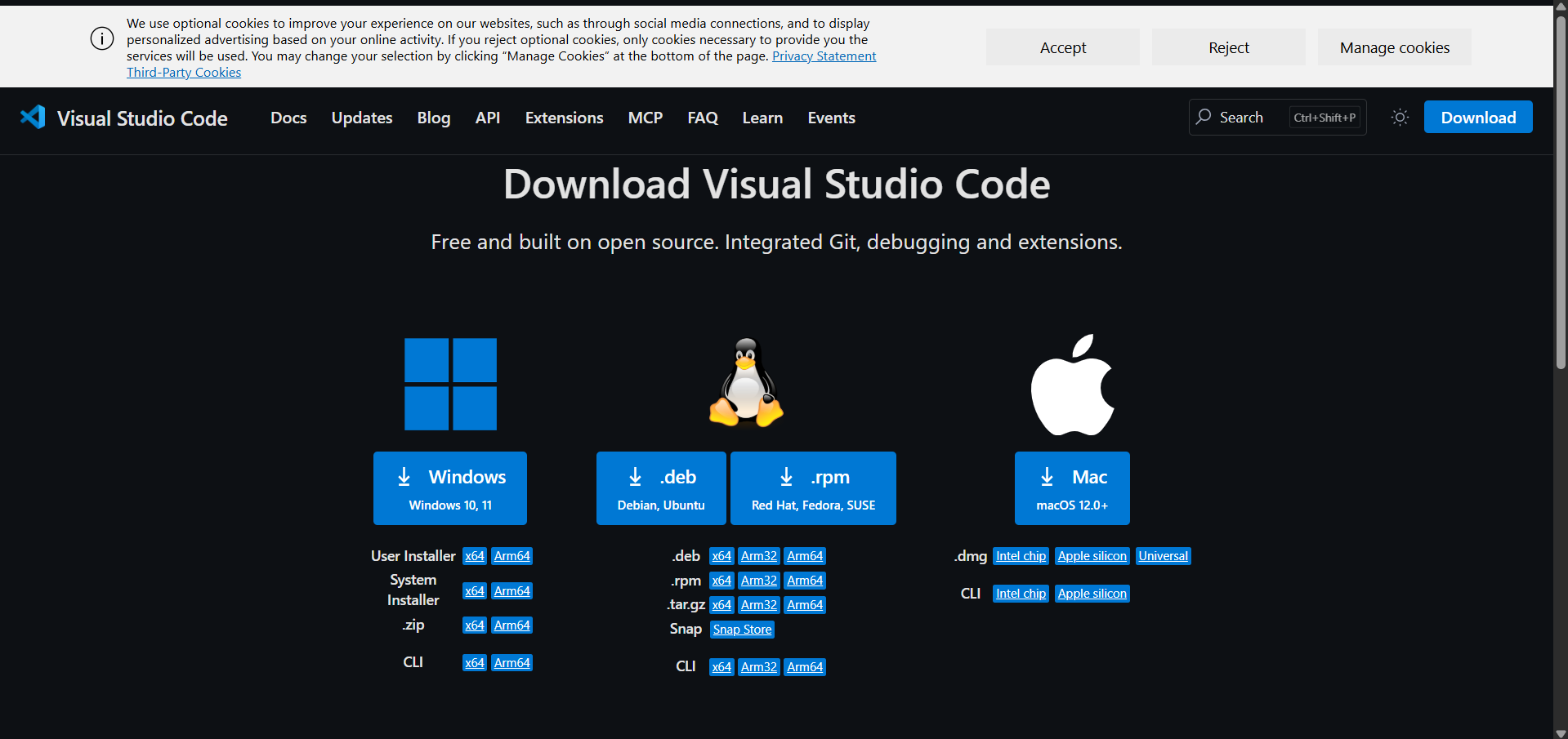
Task: Select Linux .tar.gz x64 link
Action: 721,605
